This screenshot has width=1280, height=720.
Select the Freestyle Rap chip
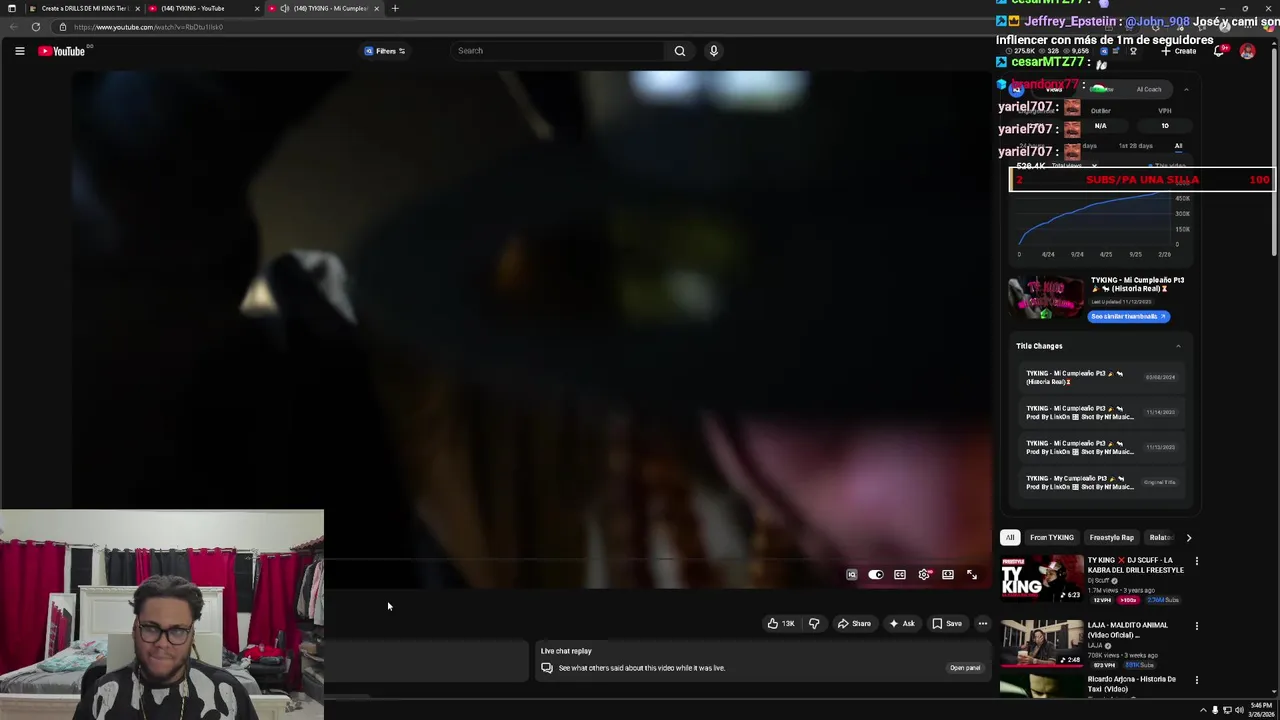1112,538
